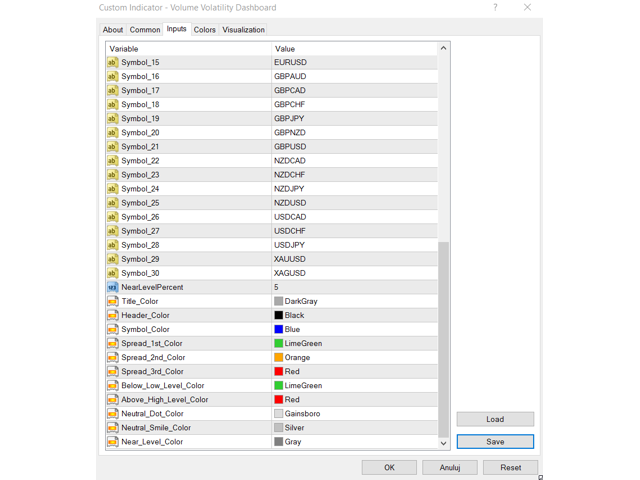Click the string icon beside Symbol_29
Viewport: 640px width, 480px height.
tap(112, 260)
